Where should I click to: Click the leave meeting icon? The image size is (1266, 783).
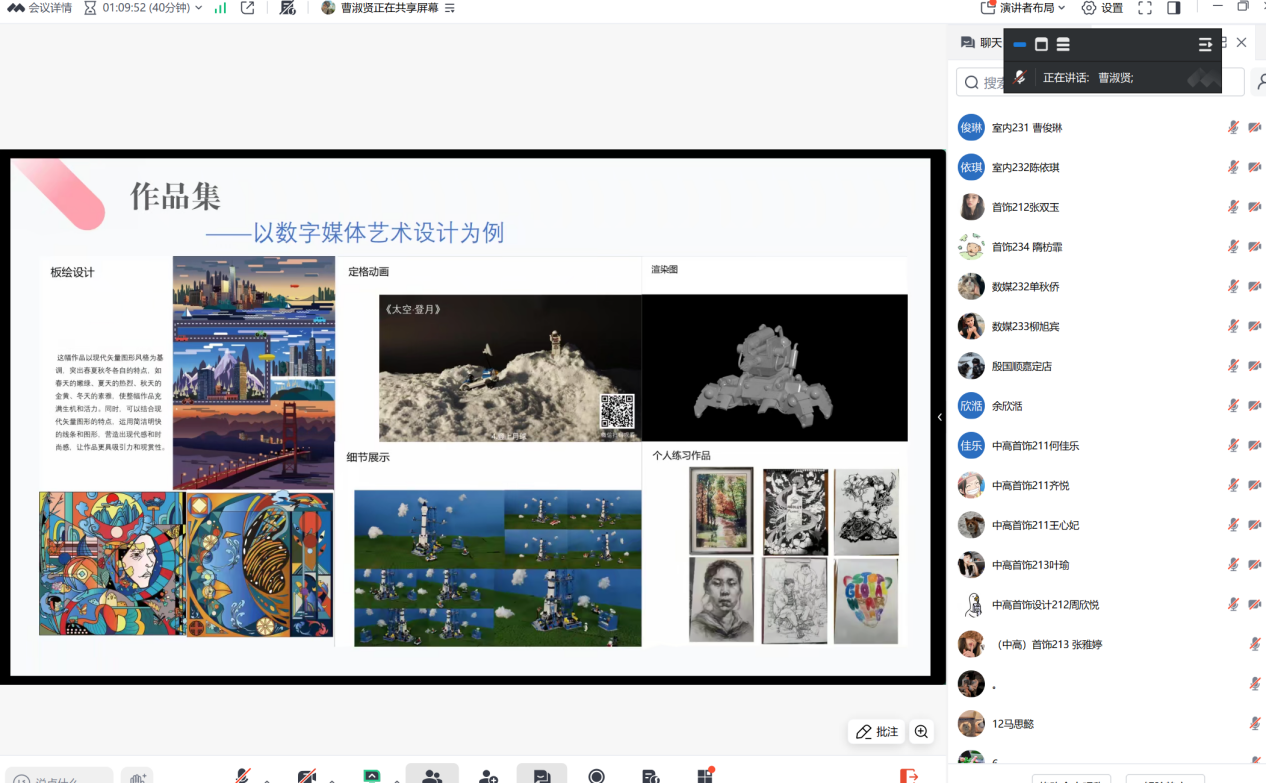coord(908,776)
